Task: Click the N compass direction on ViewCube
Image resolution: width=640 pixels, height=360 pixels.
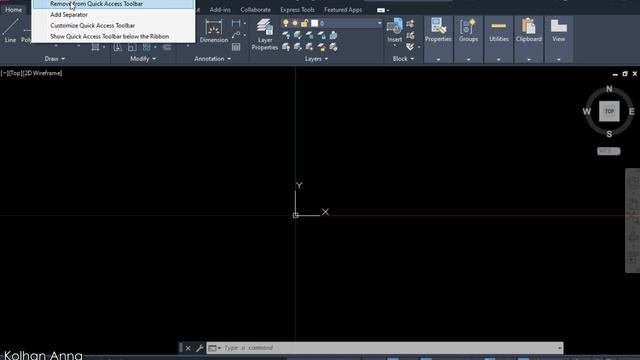Action: (x=609, y=89)
